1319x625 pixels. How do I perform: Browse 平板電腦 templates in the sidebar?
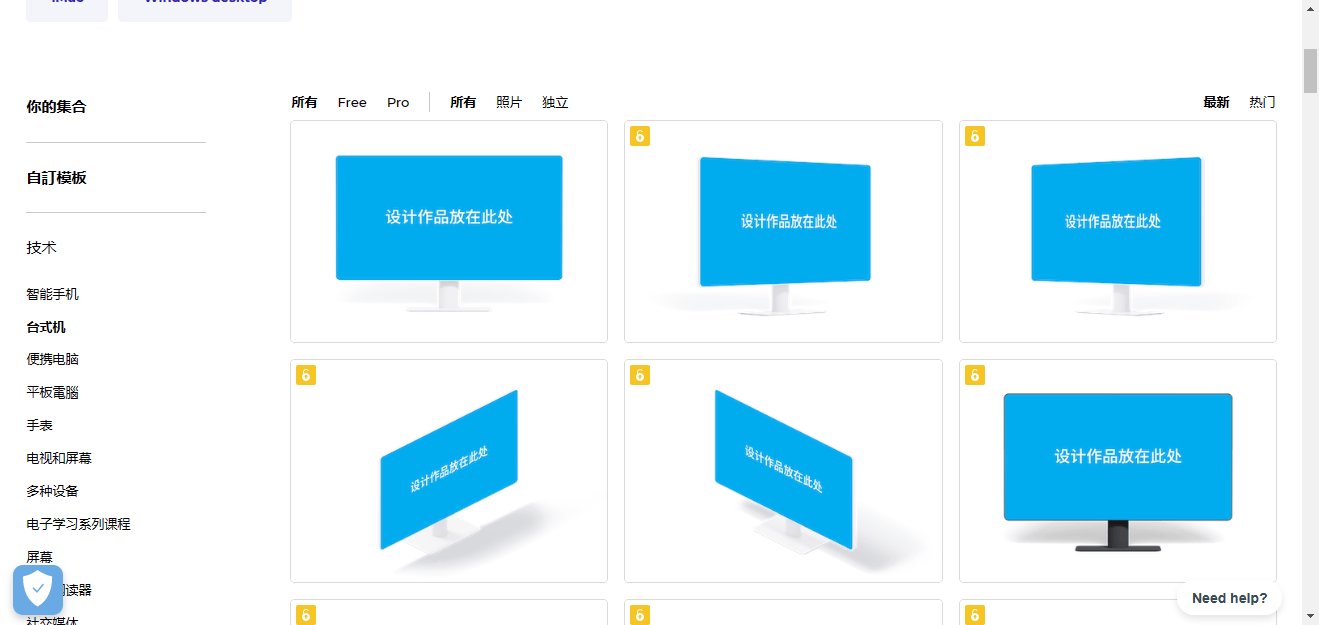(x=52, y=392)
